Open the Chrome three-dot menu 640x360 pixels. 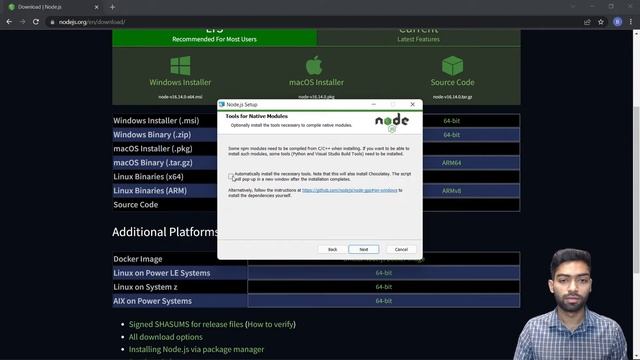(x=631, y=22)
